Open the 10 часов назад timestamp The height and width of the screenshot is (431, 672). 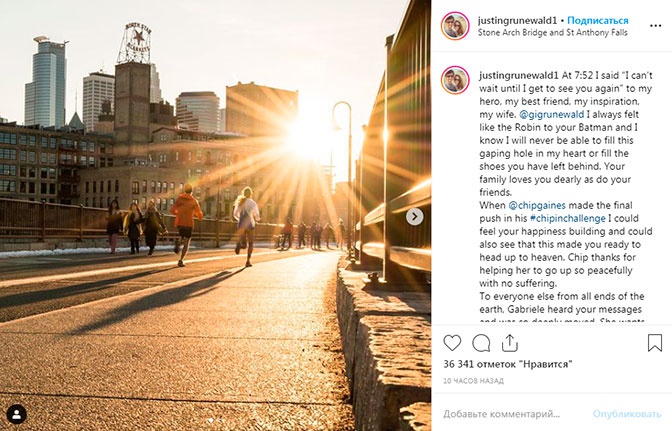[x=473, y=380]
